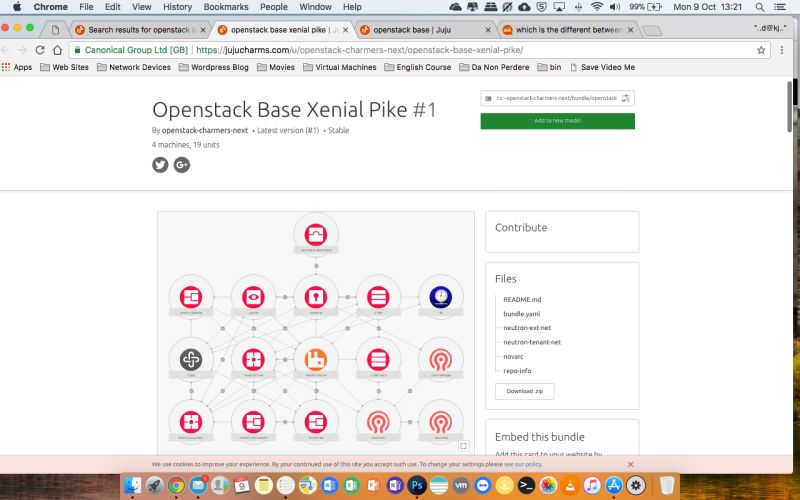Open the 'bin' bookmarks folder

click(x=549, y=67)
